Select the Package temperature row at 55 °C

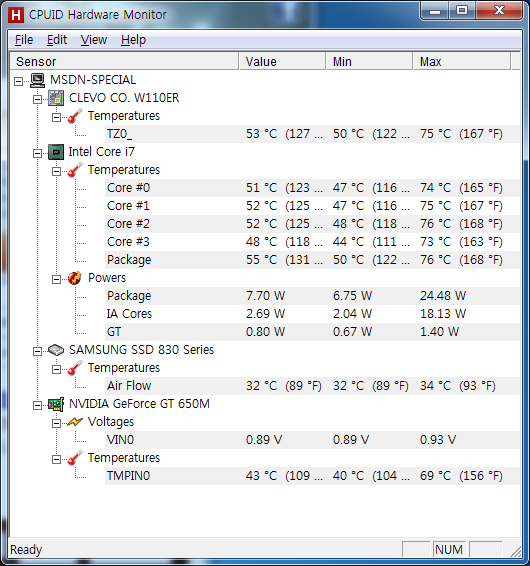[312, 260]
